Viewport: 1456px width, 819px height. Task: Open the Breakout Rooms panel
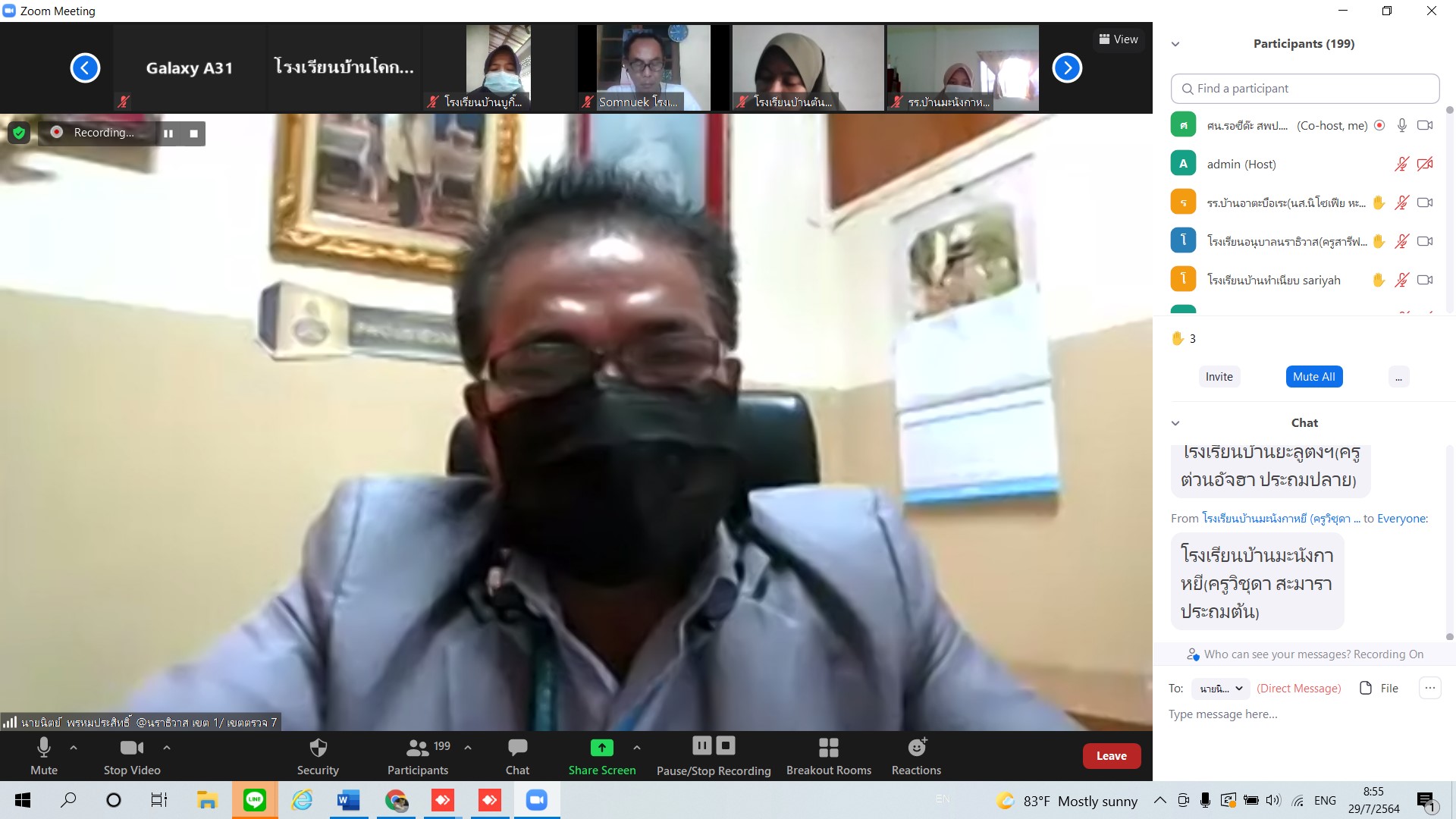click(x=828, y=755)
